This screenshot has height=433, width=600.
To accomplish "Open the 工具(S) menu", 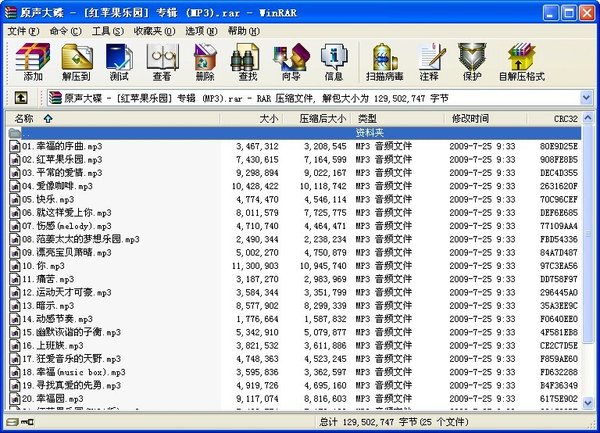I will click(108, 31).
